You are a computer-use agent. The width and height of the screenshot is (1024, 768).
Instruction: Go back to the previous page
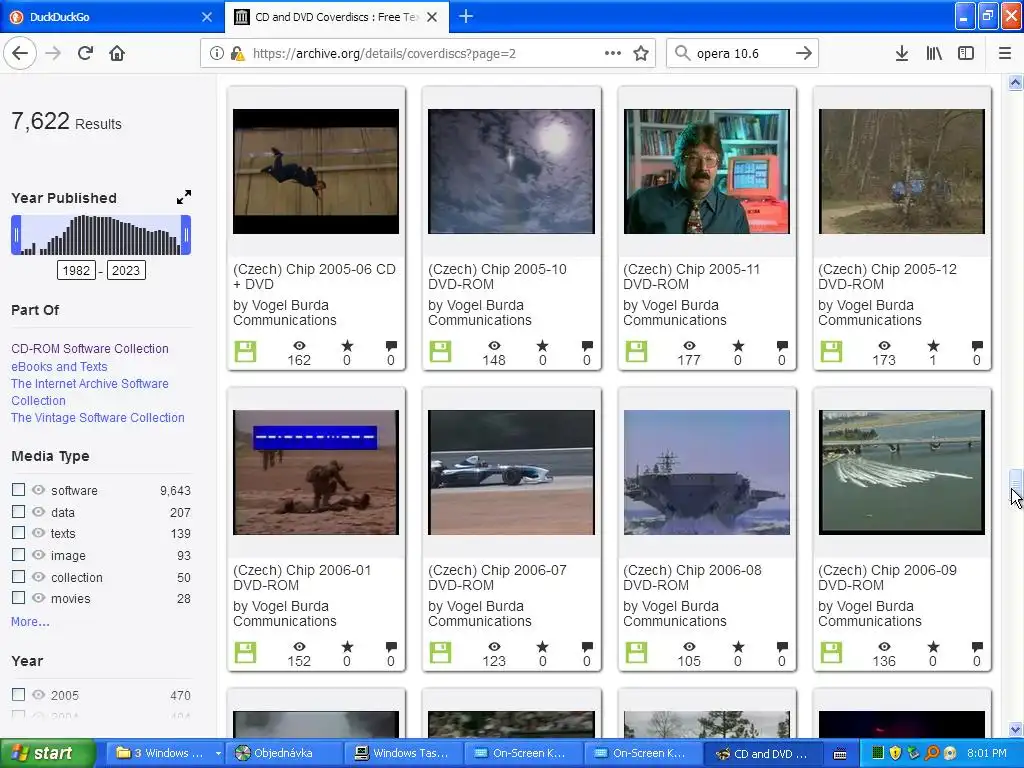pyautogui.click(x=20, y=53)
